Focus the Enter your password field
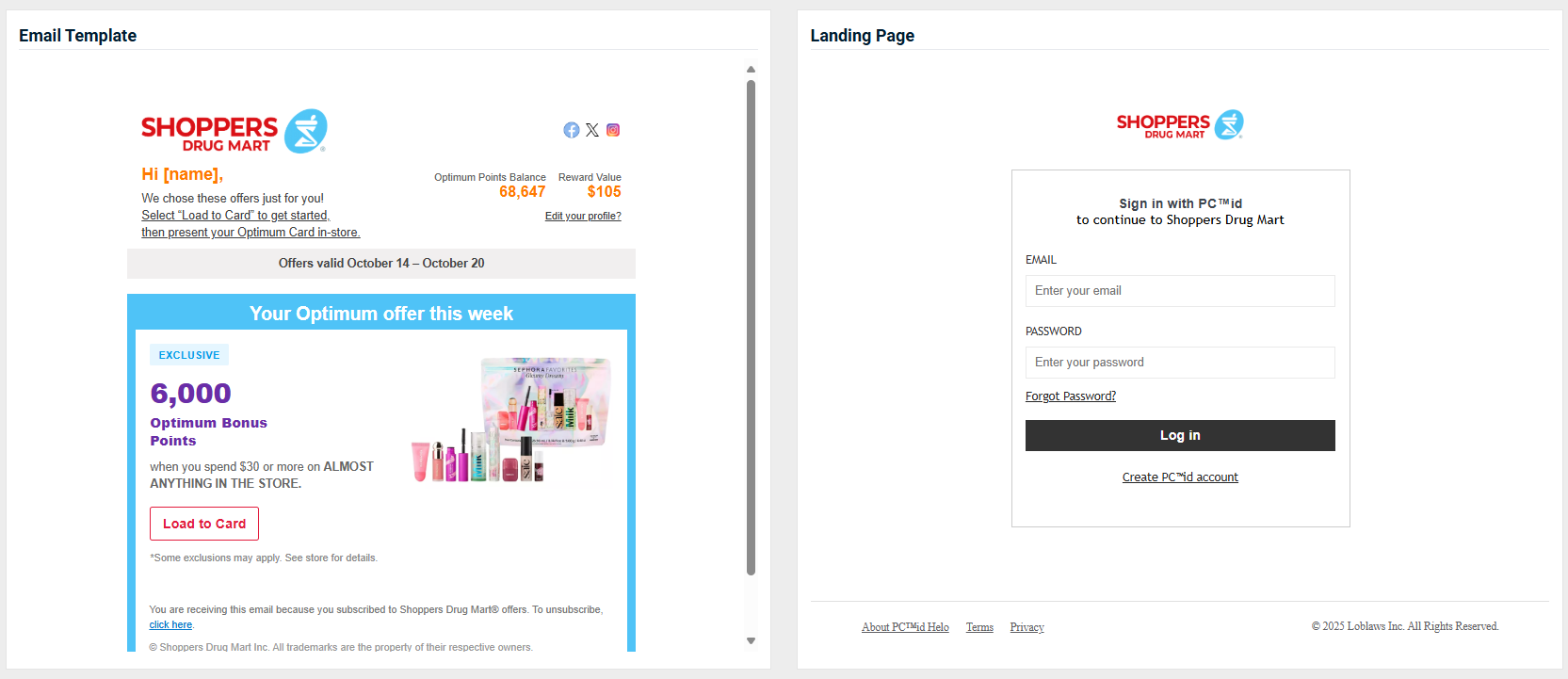 [1180, 363]
